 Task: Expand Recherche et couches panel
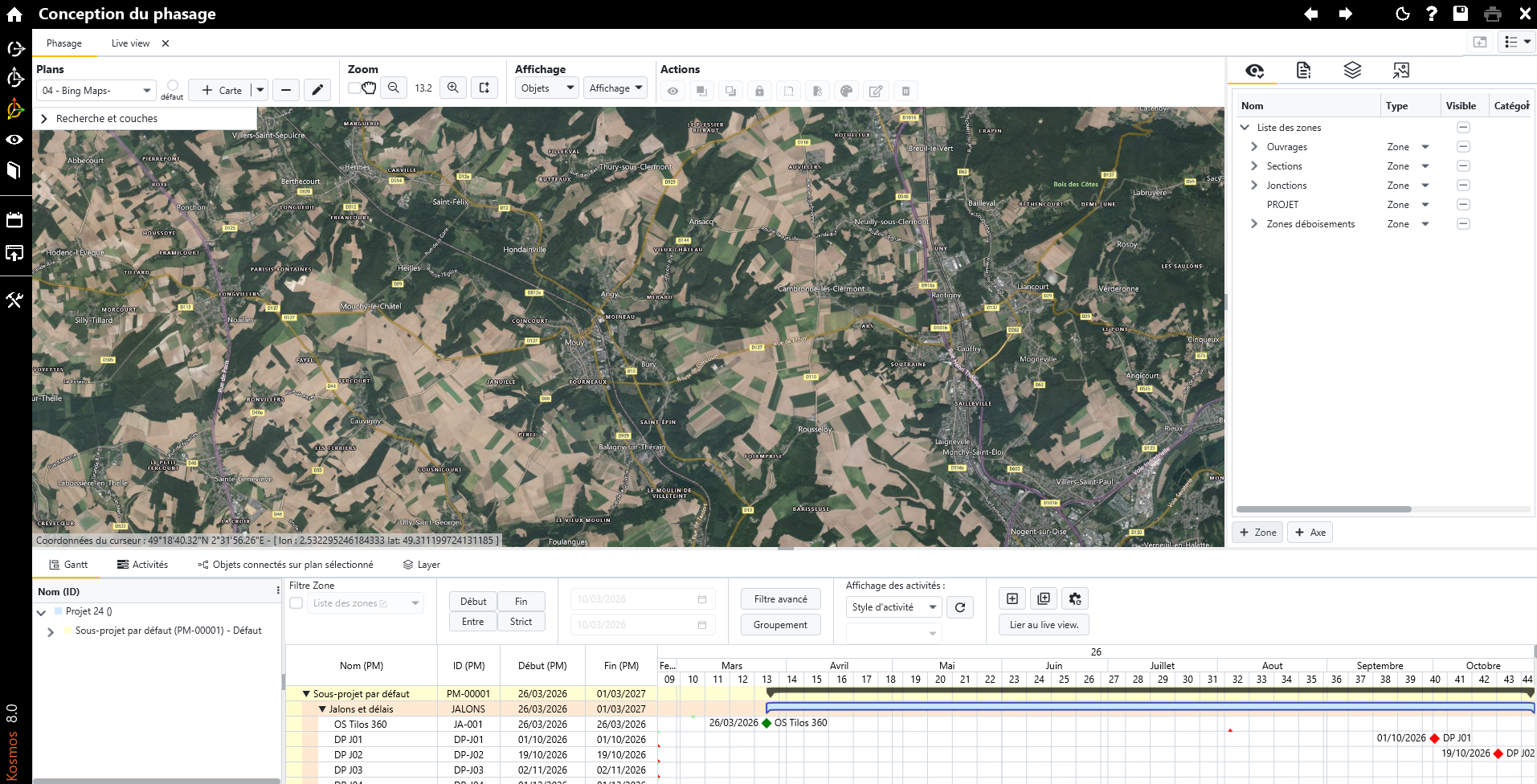(x=44, y=119)
